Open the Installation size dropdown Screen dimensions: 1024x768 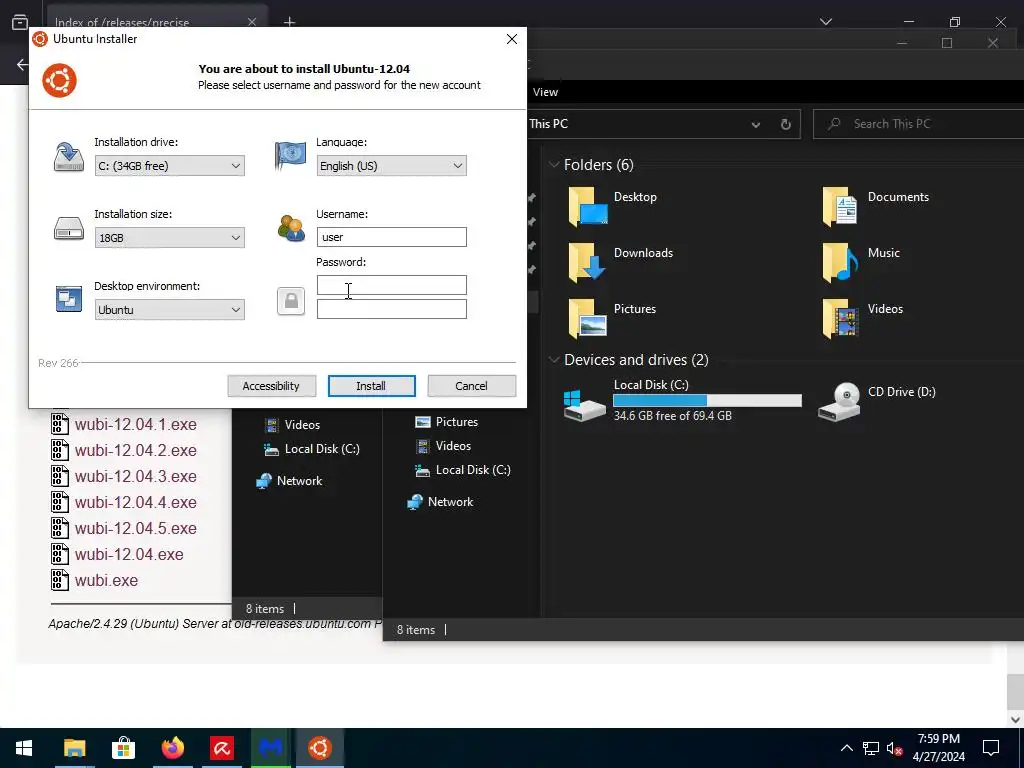click(x=169, y=237)
